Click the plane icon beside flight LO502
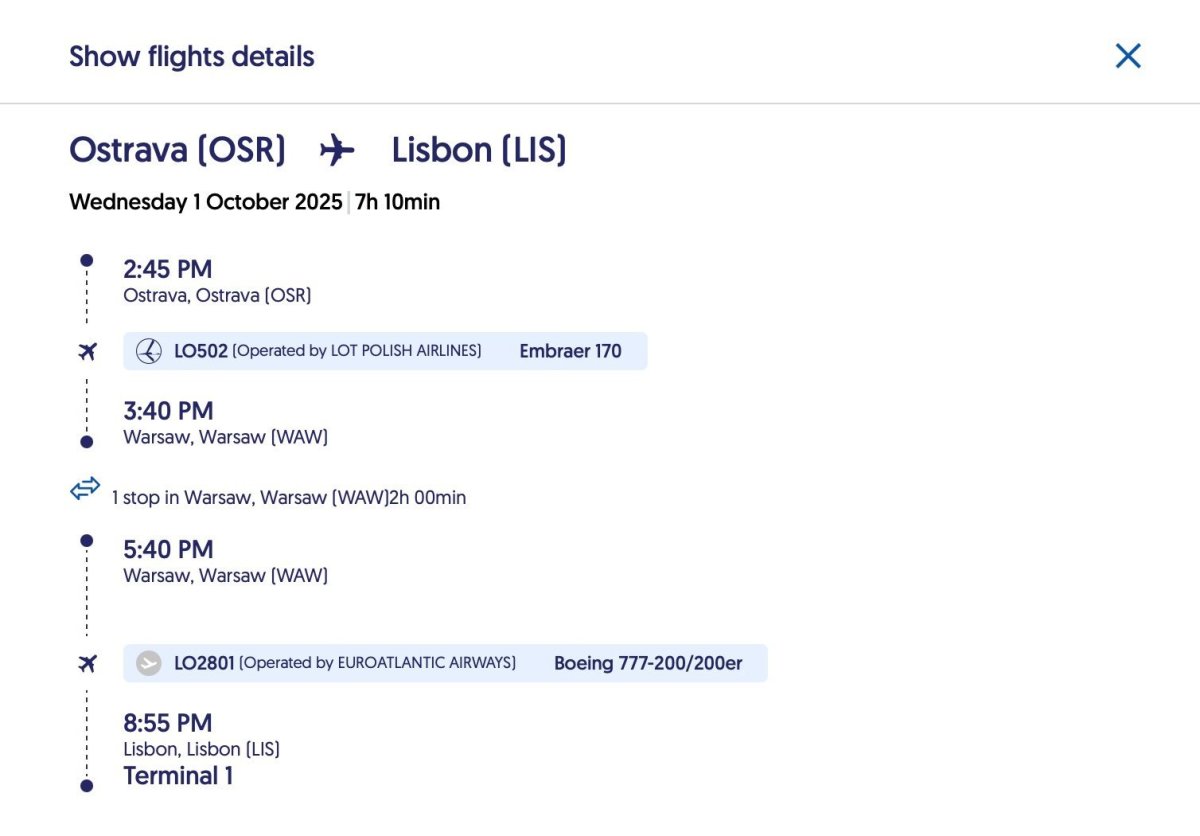1200x836 pixels. tap(87, 351)
